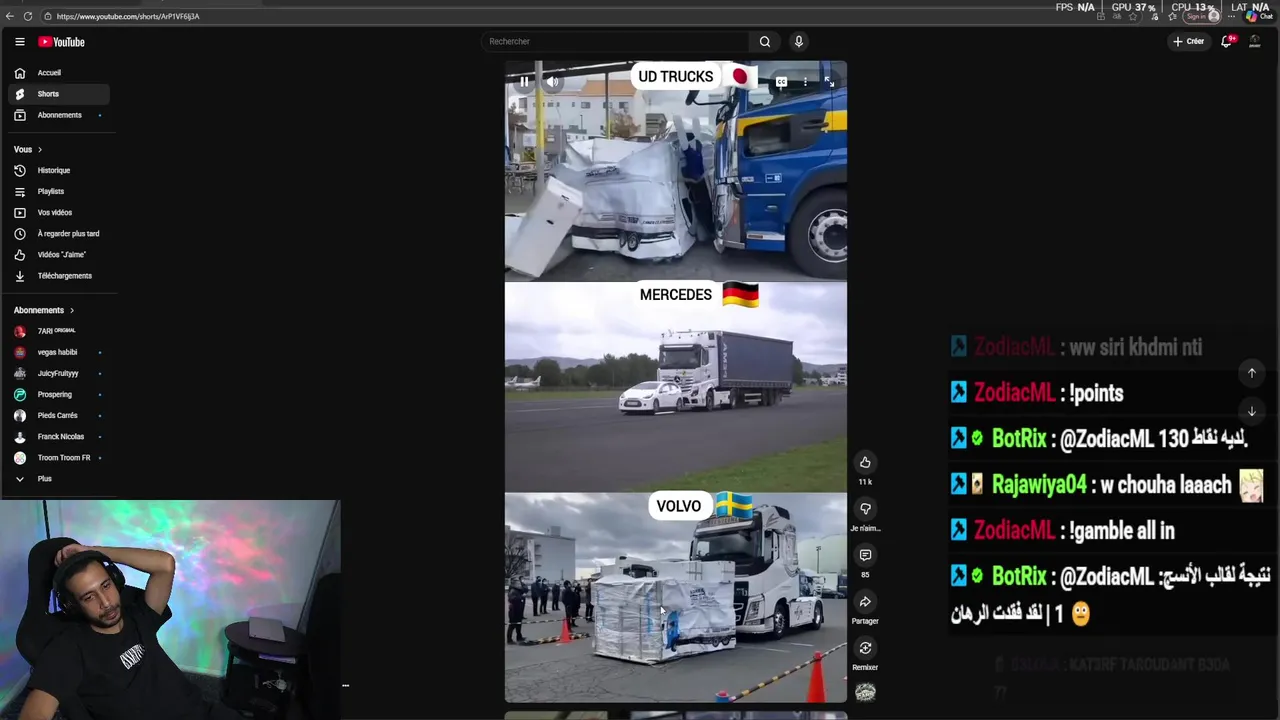Click browser back arrow
The height and width of the screenshot is (720, 1280).
pyautogui.click(x=10, y=16)
